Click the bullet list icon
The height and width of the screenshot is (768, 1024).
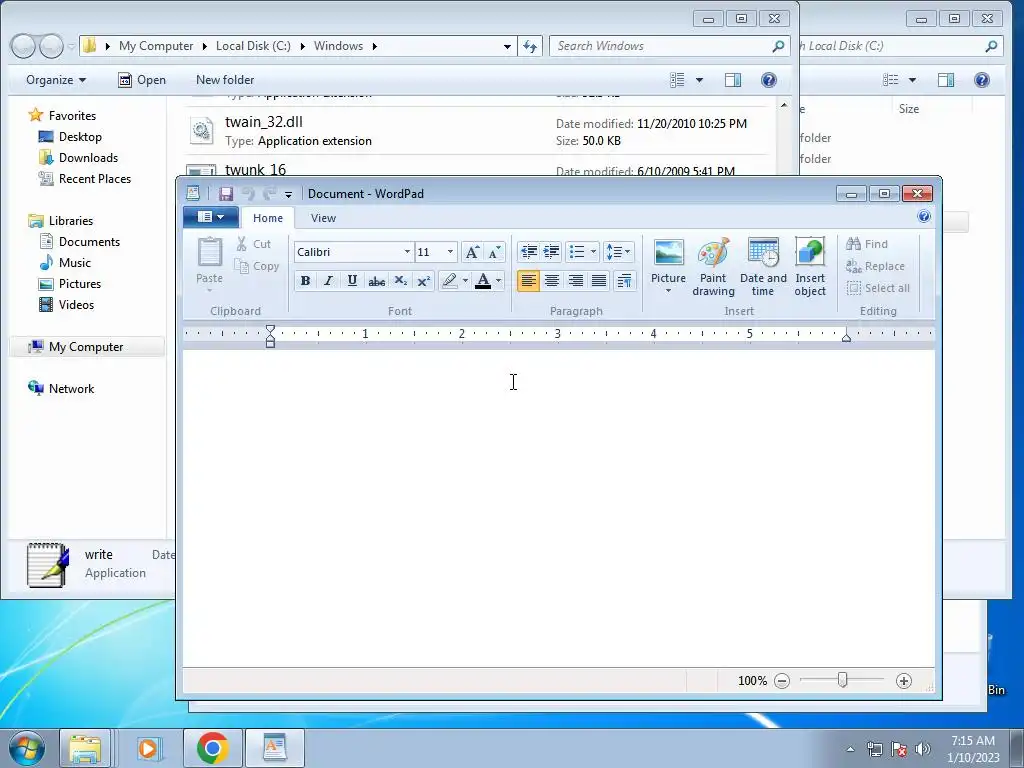[577, 251]
